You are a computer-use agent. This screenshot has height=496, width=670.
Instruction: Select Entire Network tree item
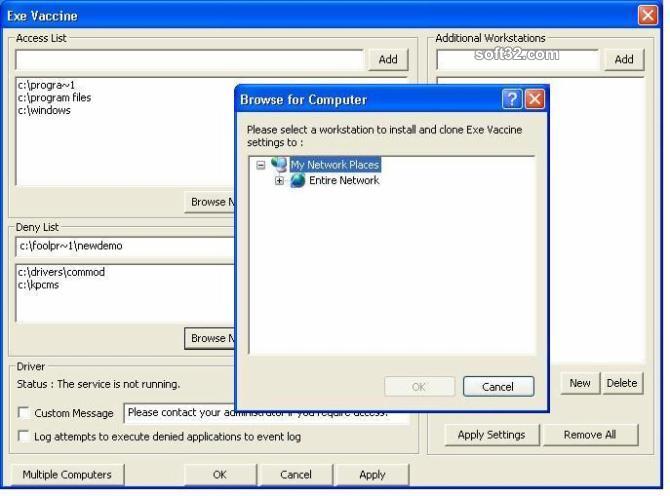pos(344,180)
